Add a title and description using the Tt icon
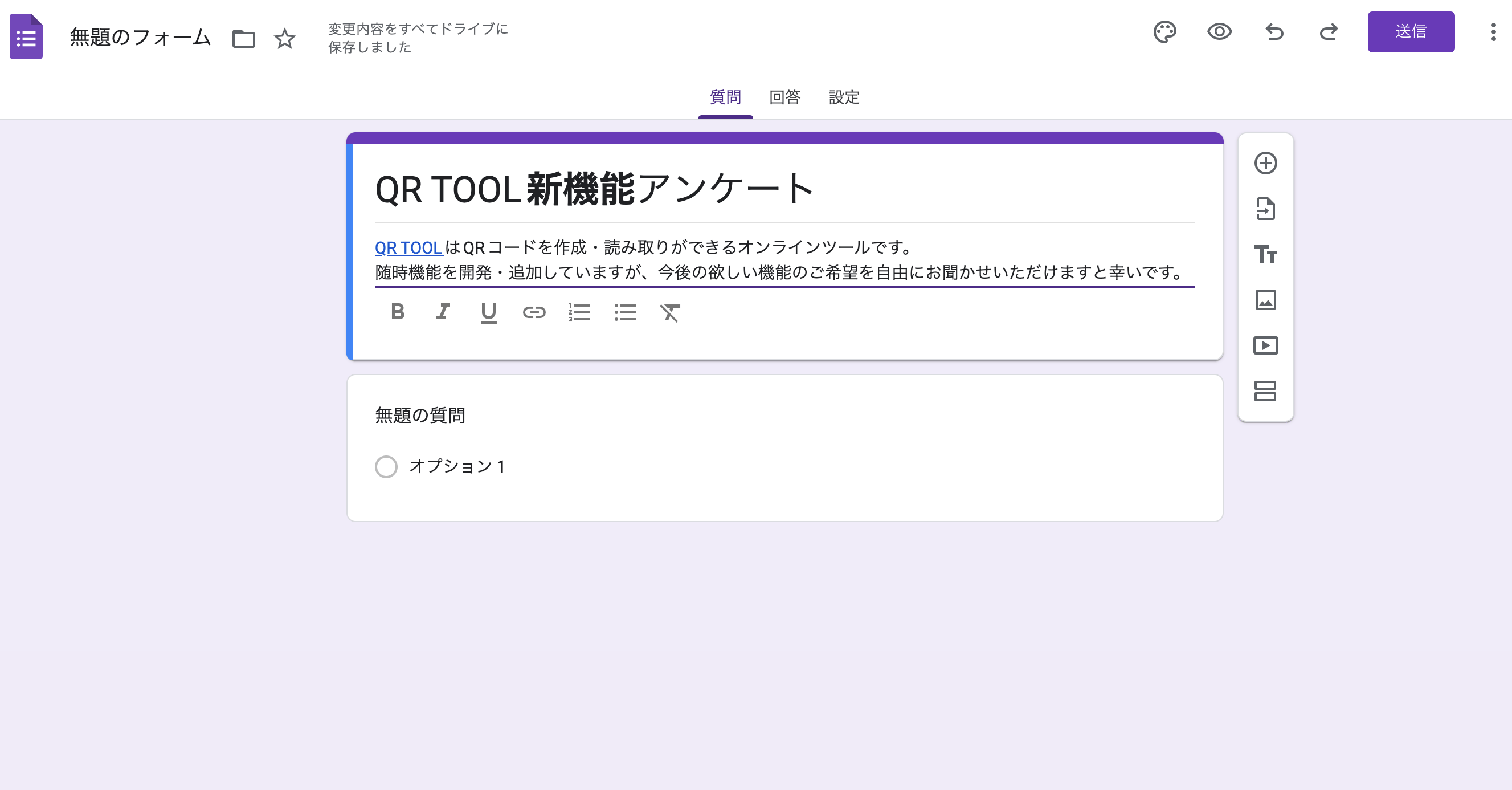 (1266, 255)
